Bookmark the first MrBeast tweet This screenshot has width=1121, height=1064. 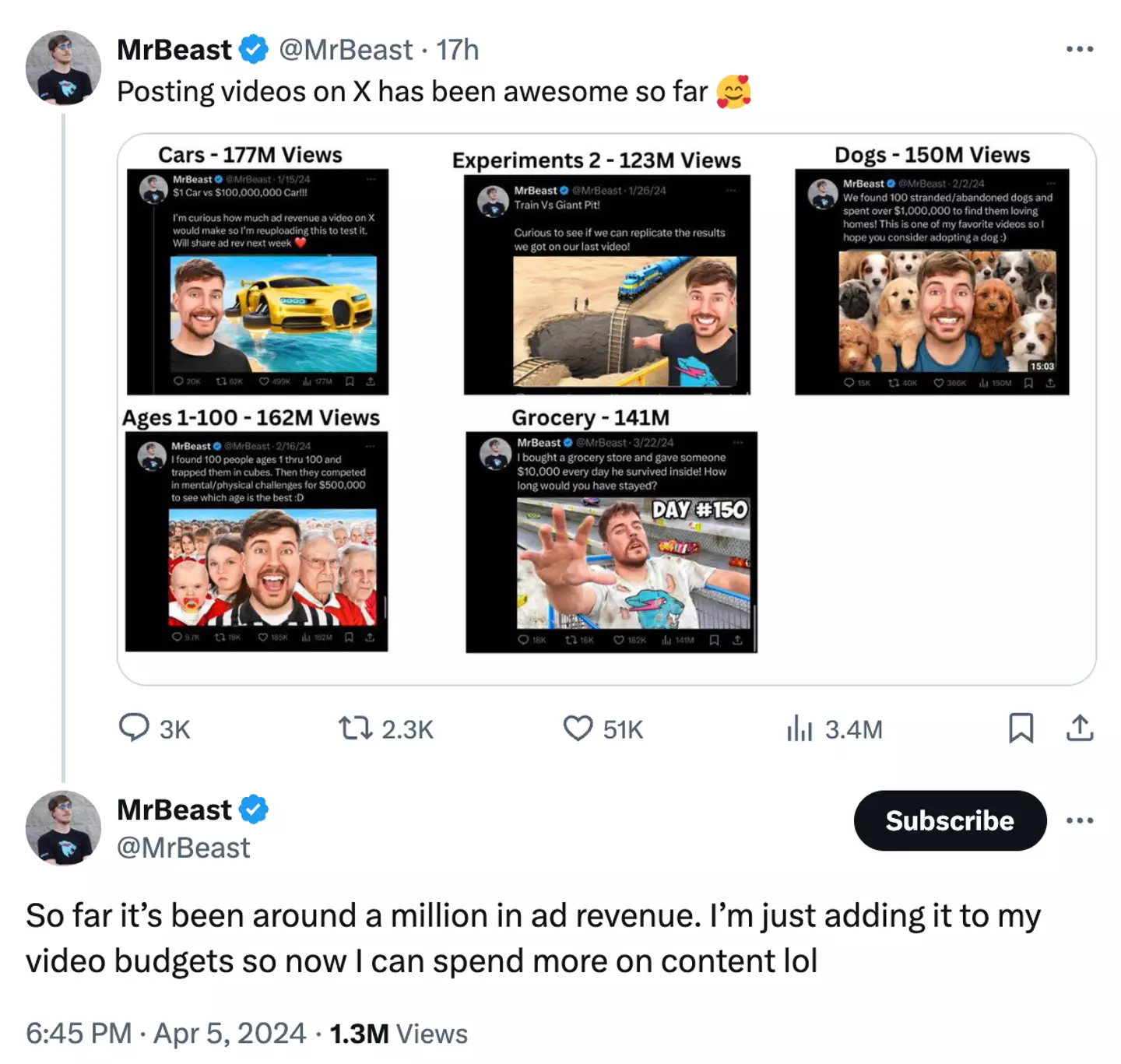click(x=1021, y=728)
